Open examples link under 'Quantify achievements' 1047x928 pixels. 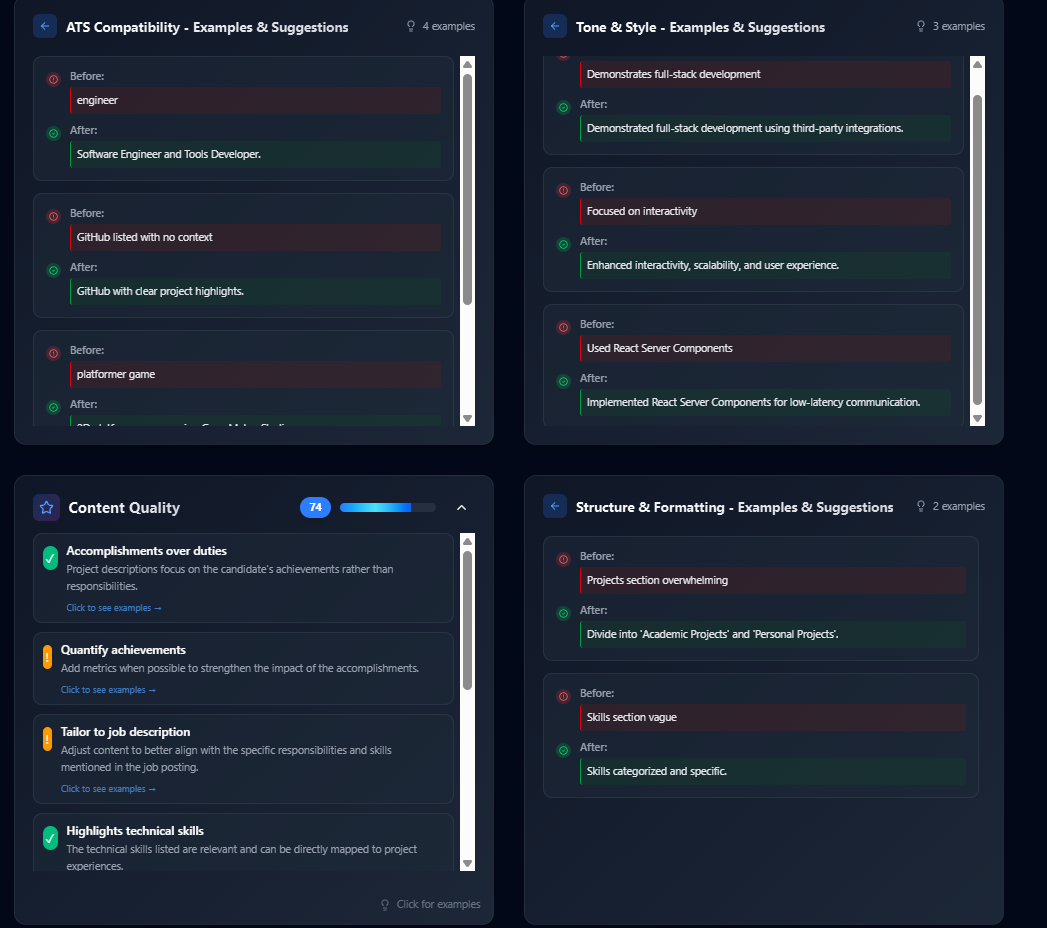click(108, 690)
